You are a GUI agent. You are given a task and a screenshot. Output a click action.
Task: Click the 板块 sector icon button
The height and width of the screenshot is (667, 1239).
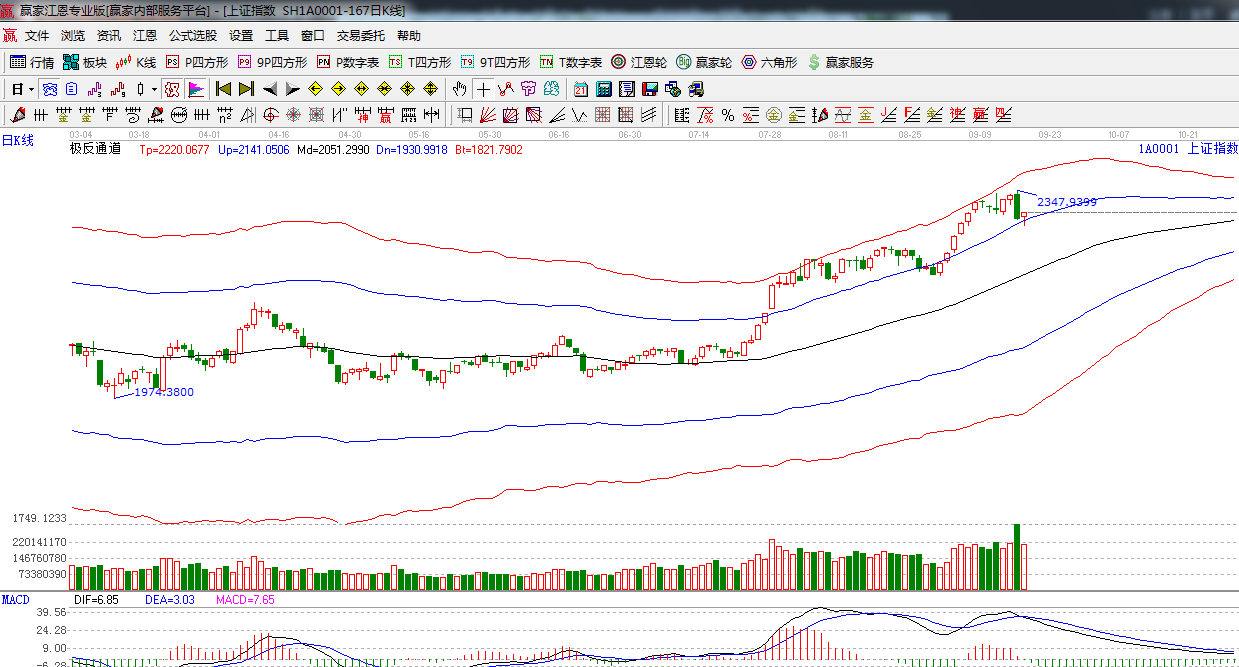click(x=84, y=62)
